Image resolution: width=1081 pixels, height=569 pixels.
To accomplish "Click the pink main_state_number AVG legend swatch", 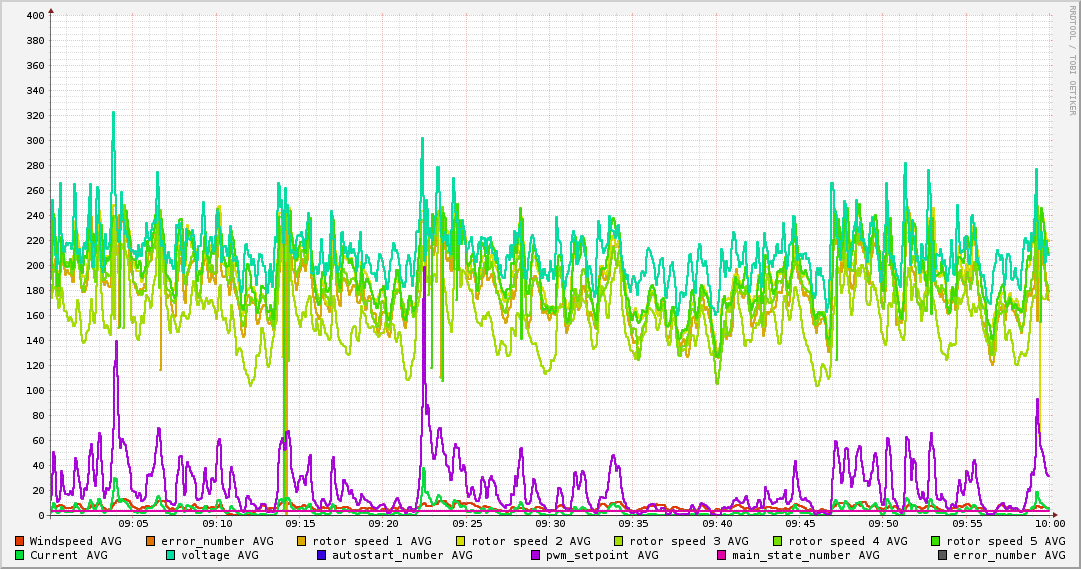I will tap(722, 555).
